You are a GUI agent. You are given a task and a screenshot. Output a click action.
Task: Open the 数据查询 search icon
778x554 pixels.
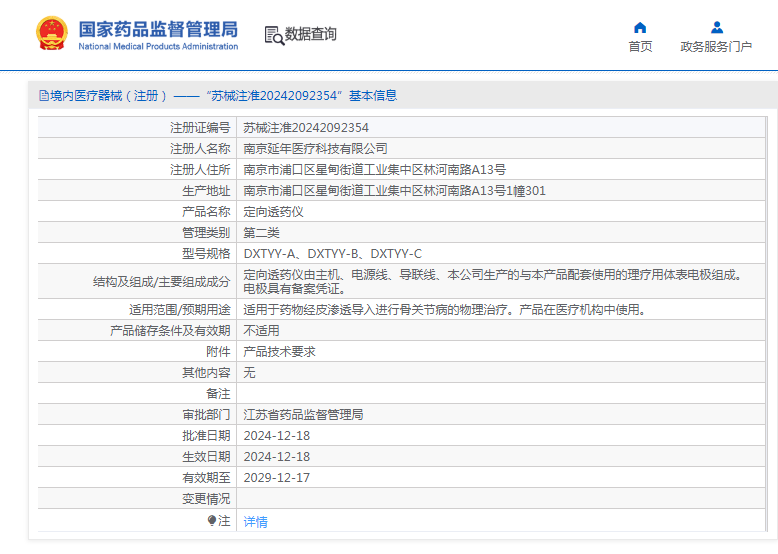click(x=274, y=35)
